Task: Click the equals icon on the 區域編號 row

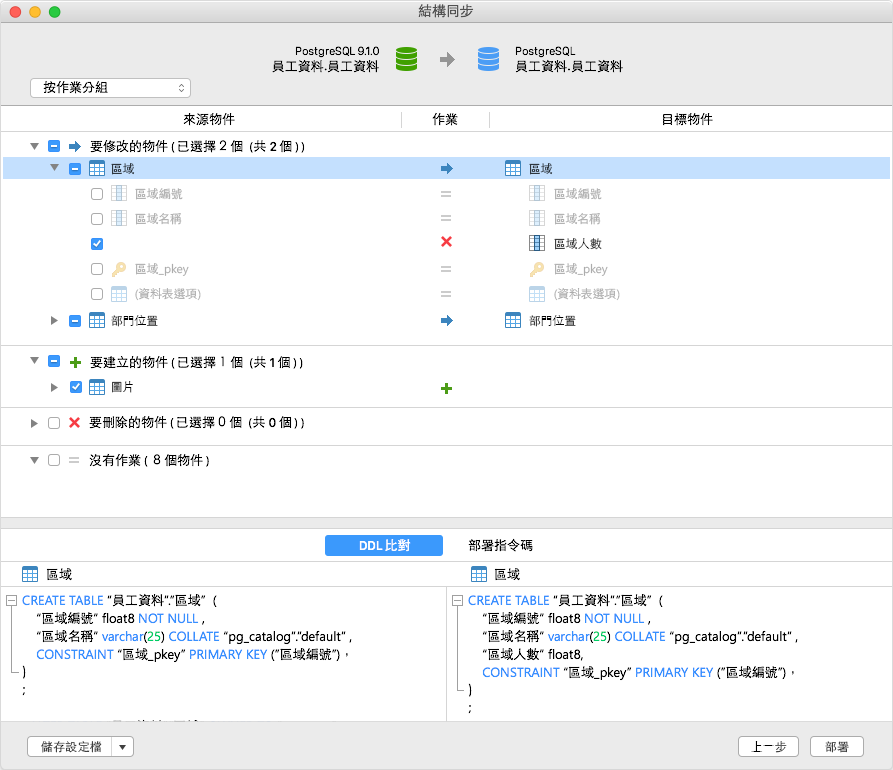Action: (446, 193)
